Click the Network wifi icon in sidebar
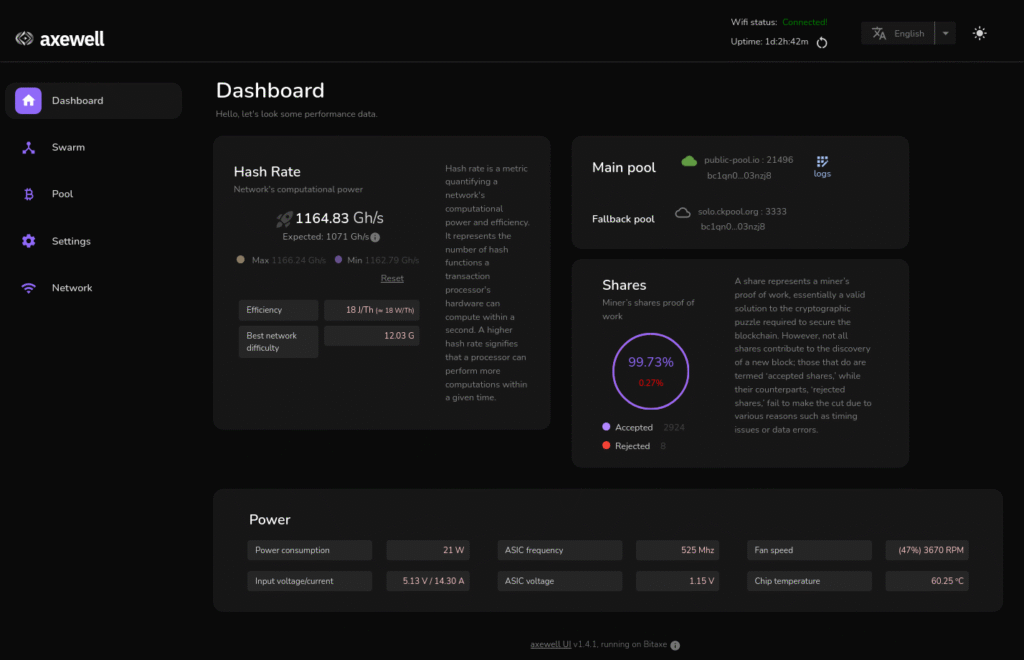 pyautogui.click(x=29, y=288)
